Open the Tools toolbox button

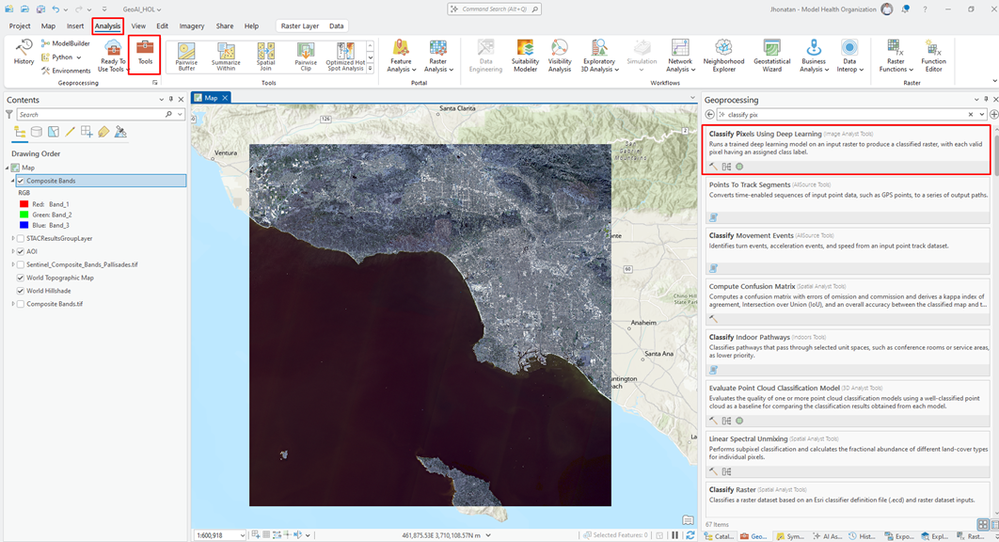coord(145,52)
